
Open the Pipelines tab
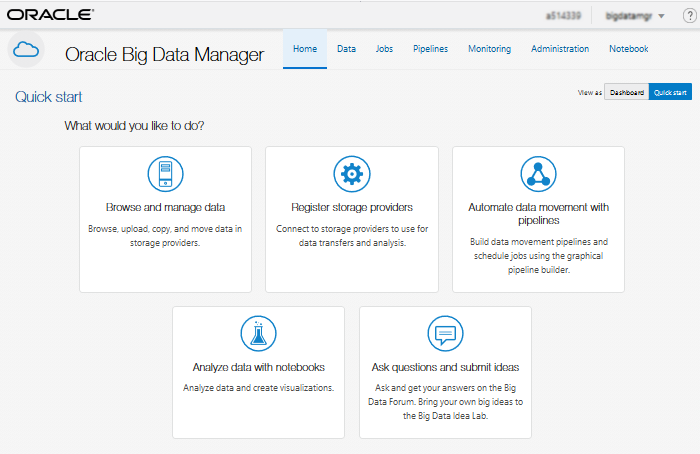tap(430, 49)
